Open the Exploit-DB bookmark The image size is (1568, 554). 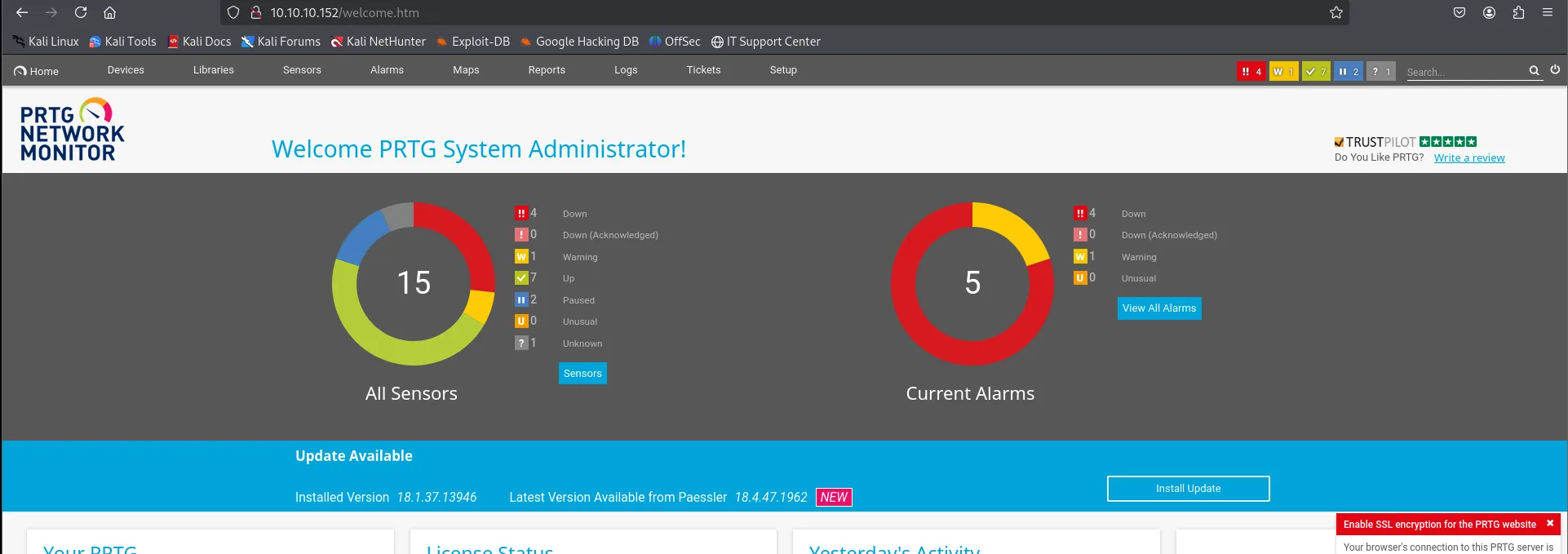473,41
